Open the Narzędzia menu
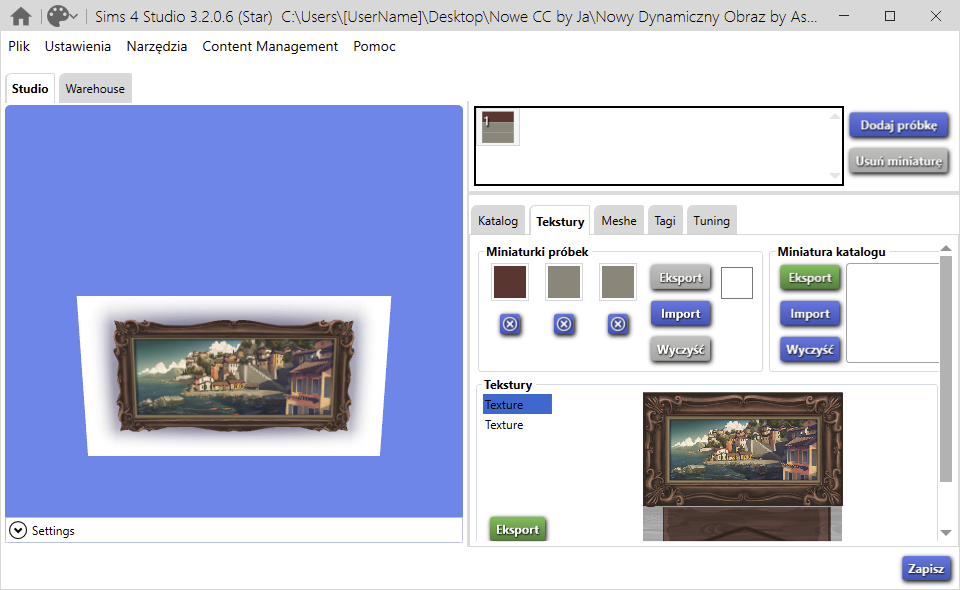Viewport: 960px width, 590px height. point(156,46)
